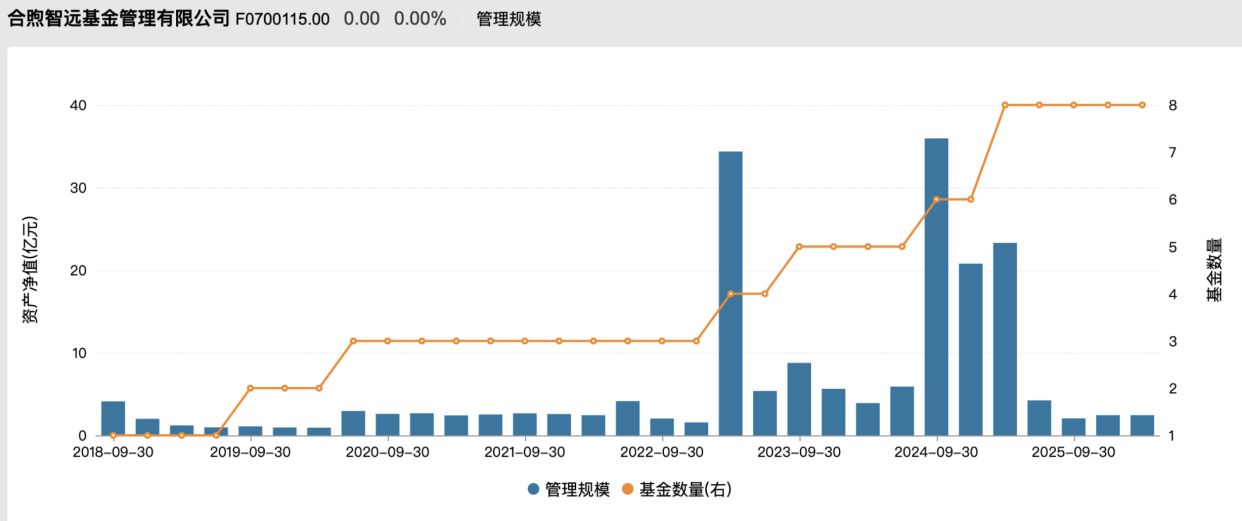
Task: Click the orange 基金数量(右) legend dot
Action: tap(629, 490)
